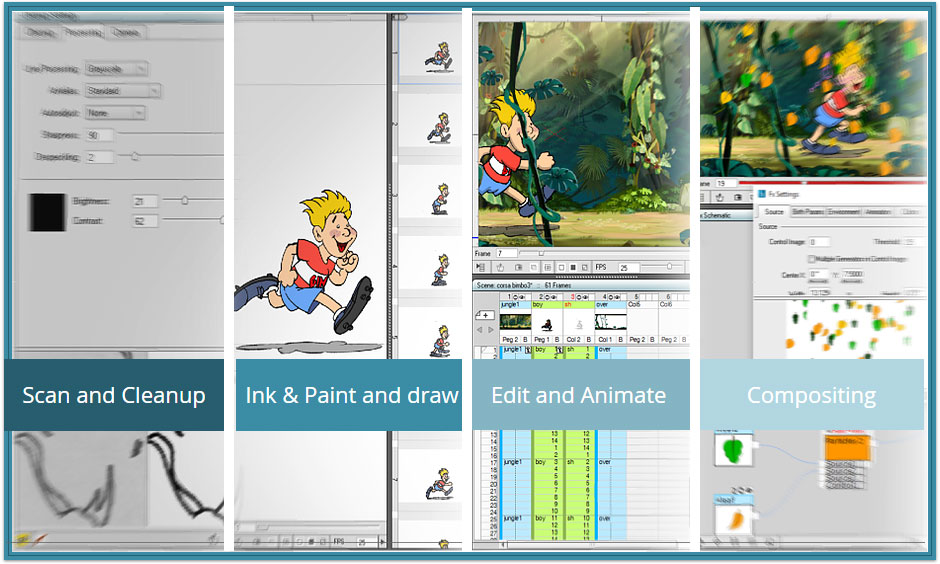Click the left arrow below the plus icon
The height and width of the screenshot is (564, 940).
click(480, 330)
